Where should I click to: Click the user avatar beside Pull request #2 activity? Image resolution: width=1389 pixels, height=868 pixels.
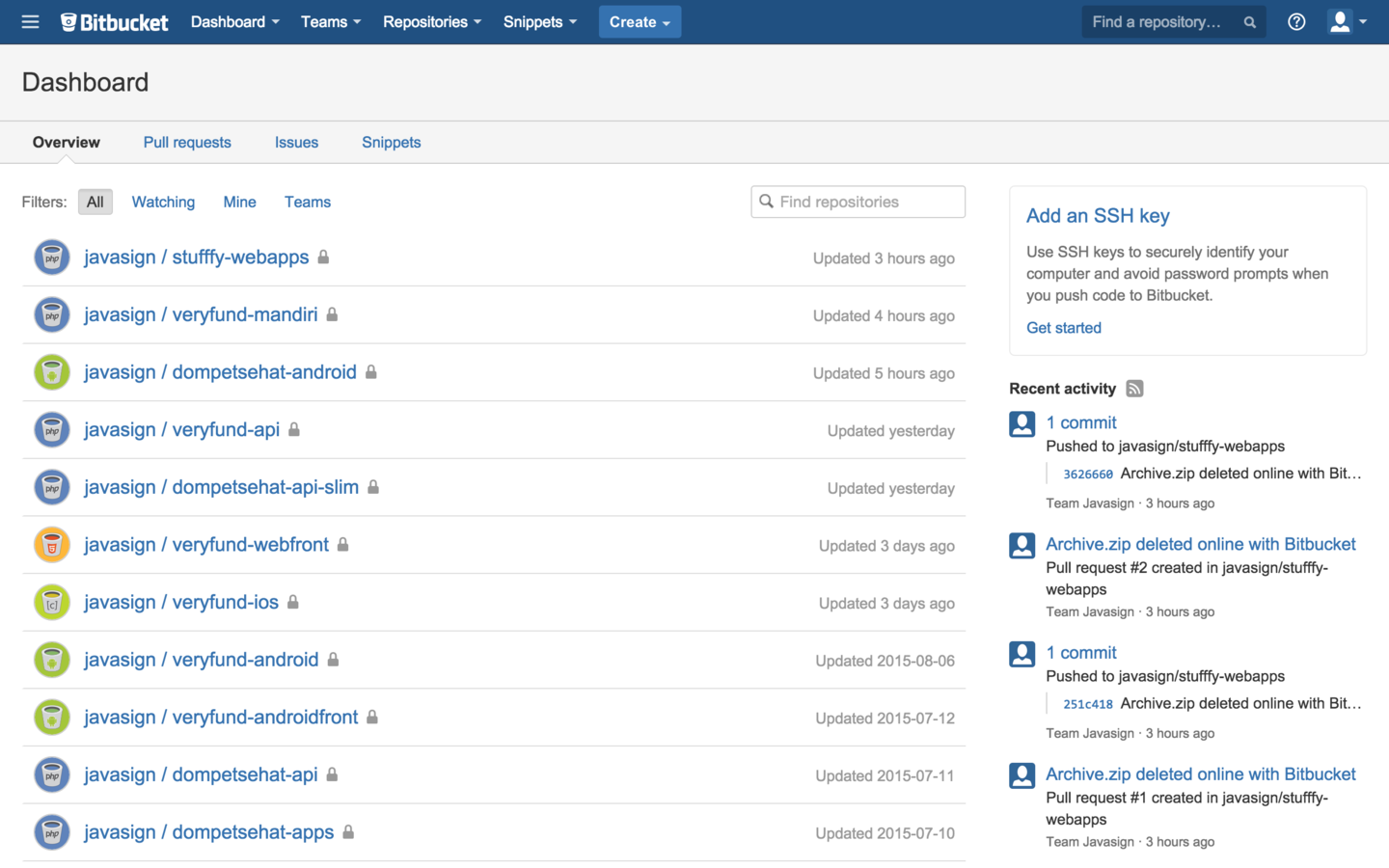click(x=1022, y=546)
